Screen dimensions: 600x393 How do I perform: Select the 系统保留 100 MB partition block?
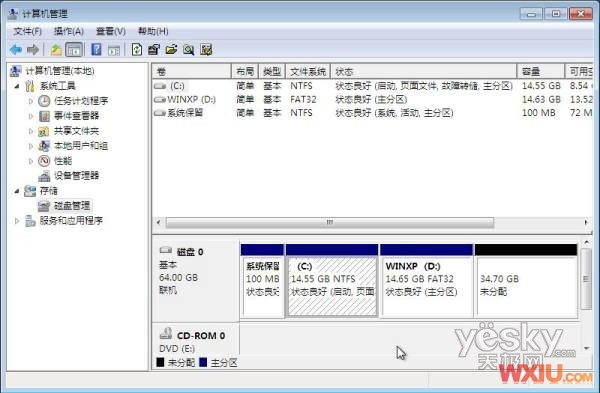coord(262,281)
